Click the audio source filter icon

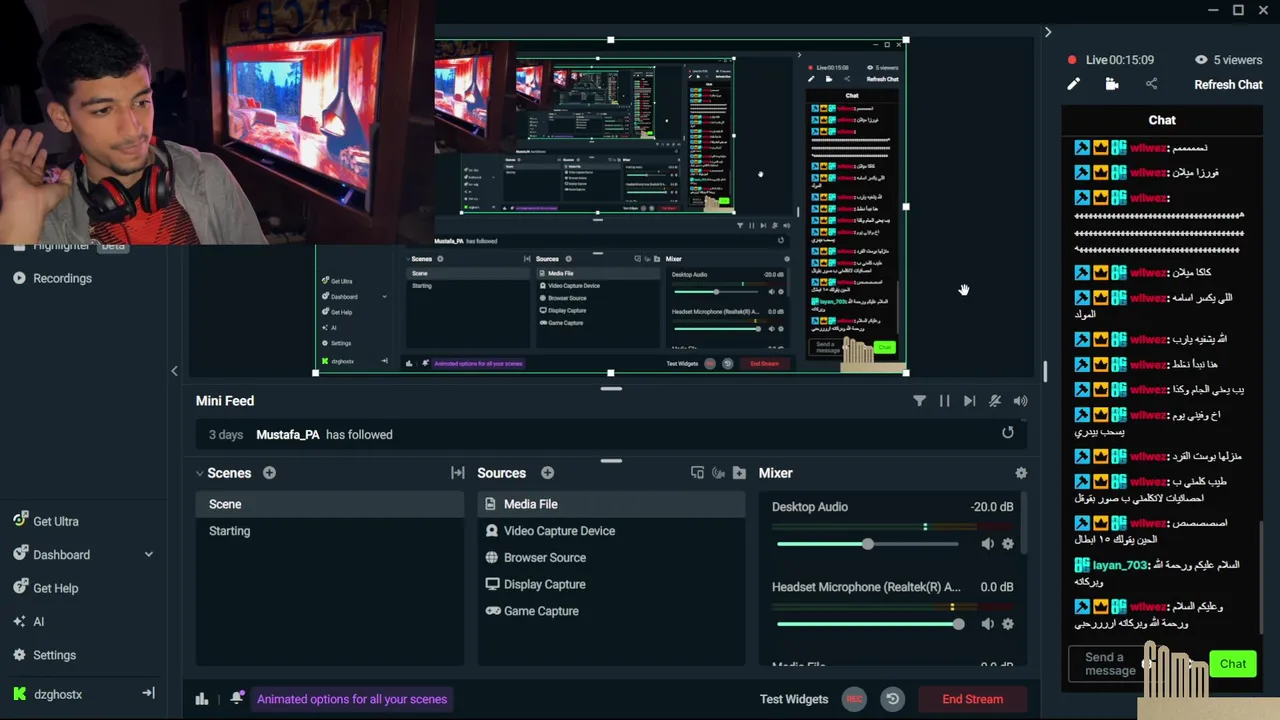click(718, 473)
